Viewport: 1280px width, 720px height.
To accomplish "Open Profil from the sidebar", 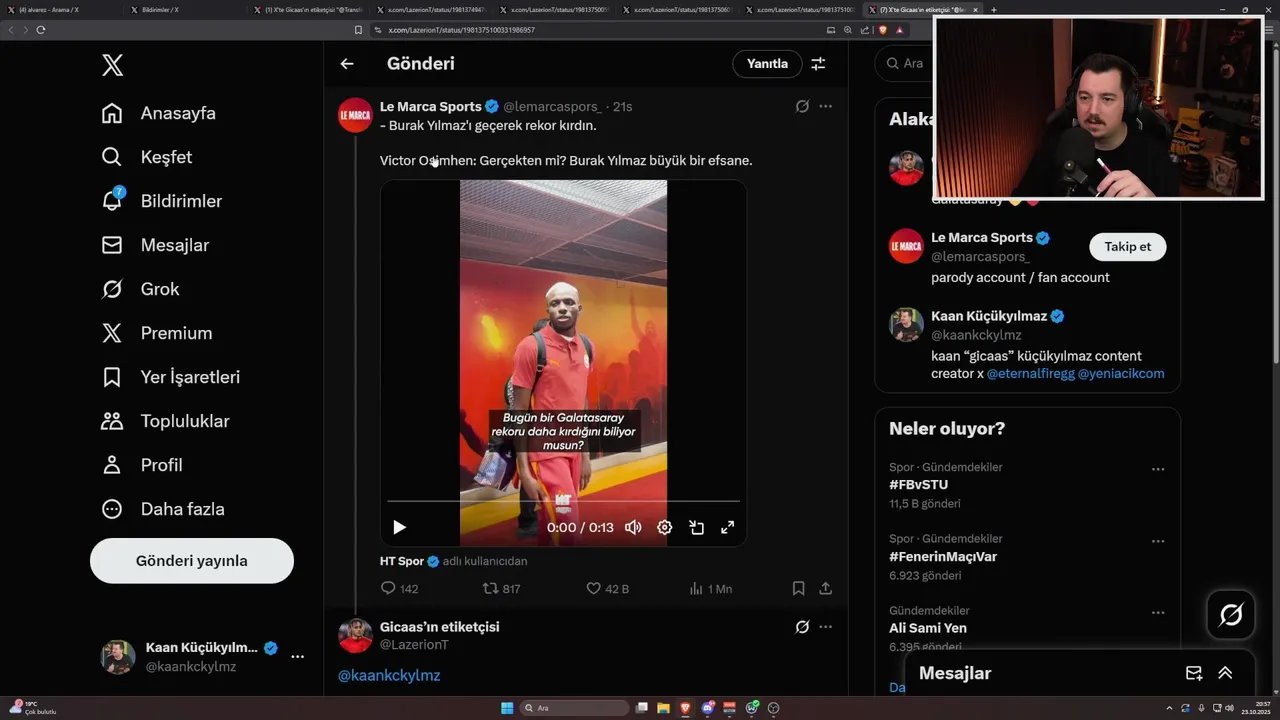I will pos(142,465).
